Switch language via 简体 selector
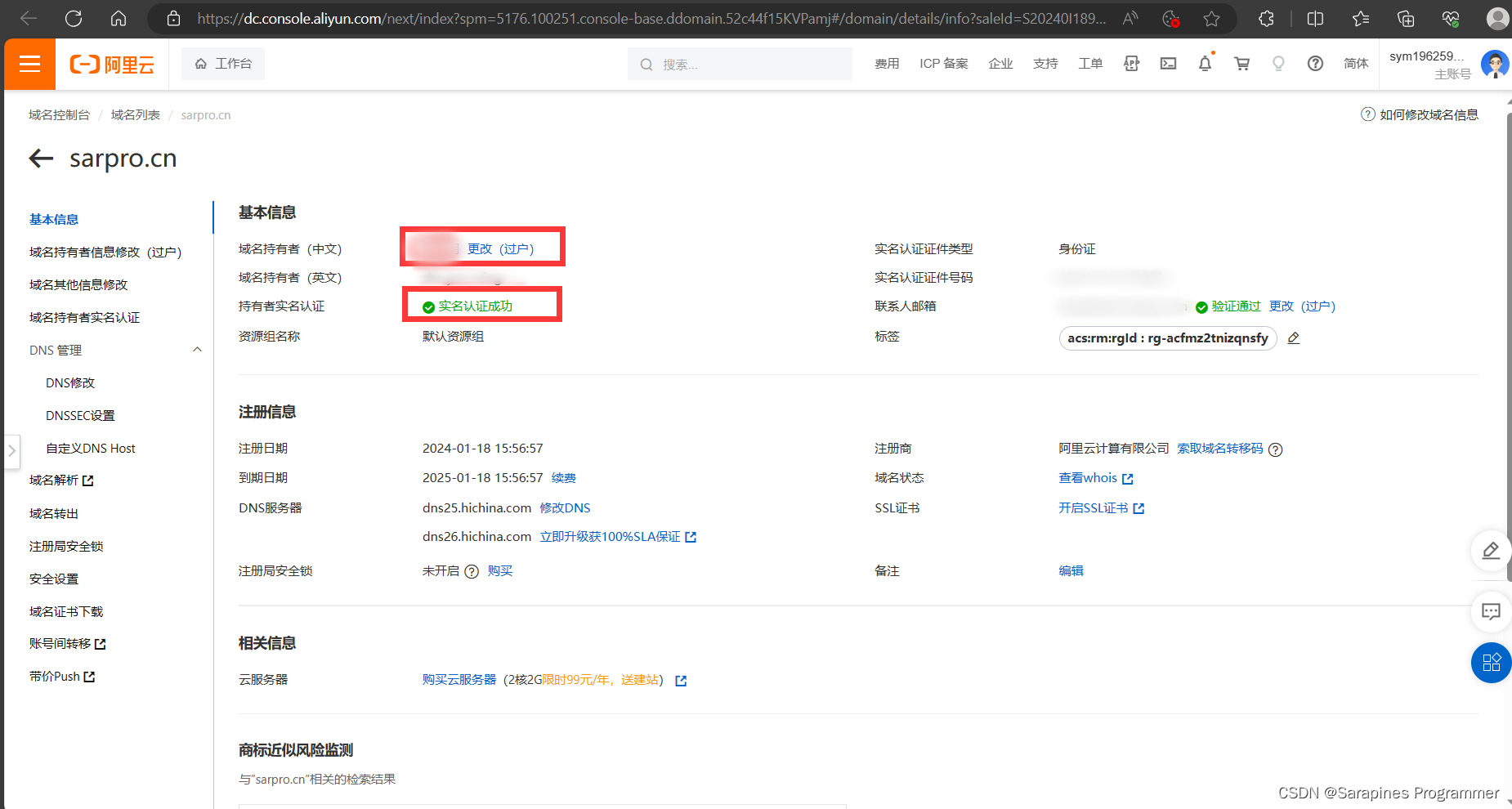 point(1355,64)
